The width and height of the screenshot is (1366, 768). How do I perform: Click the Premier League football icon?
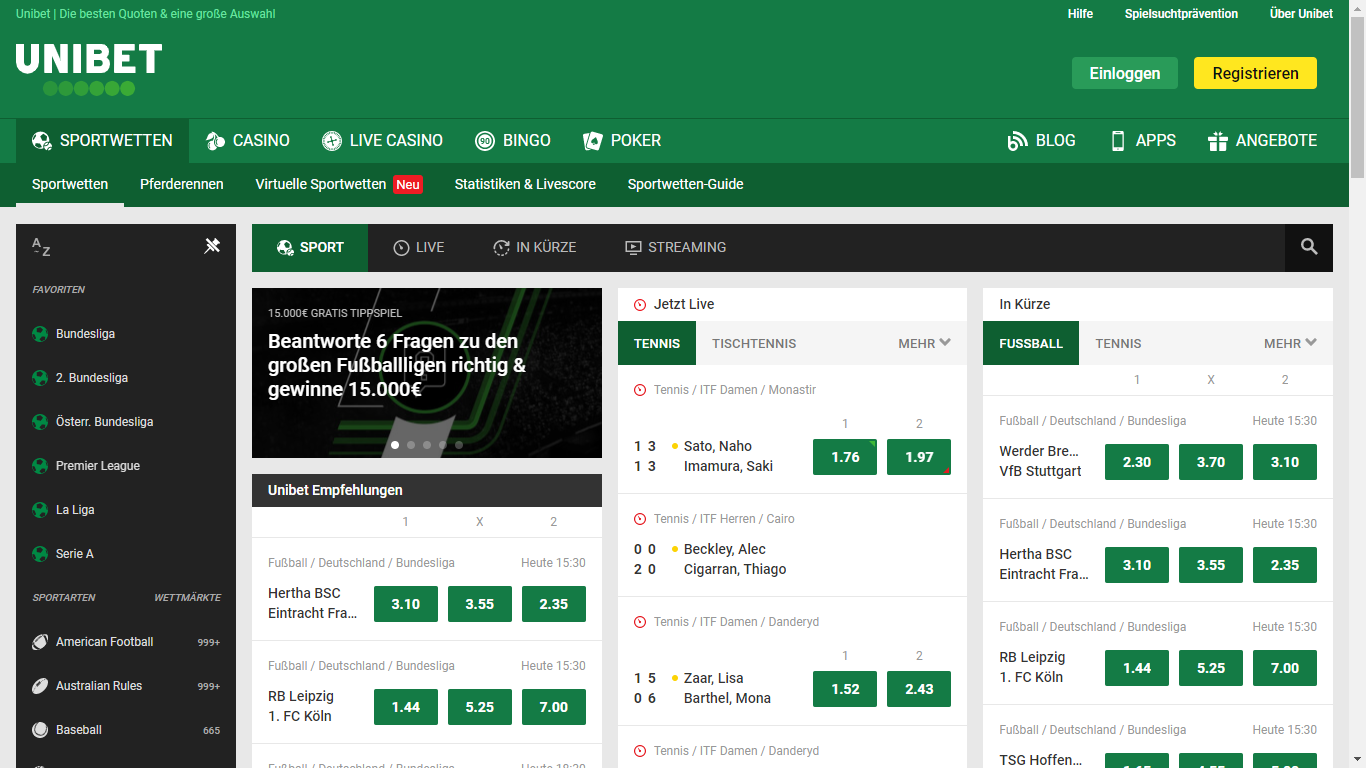click(40, 466)
